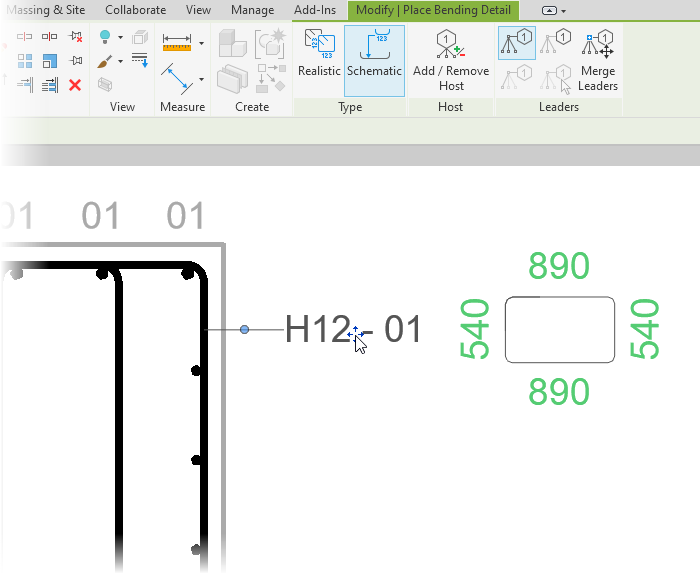This screenshot has width=700, height=574.
Task: Click Add / Remove Host button
Action: pos(451,60)
